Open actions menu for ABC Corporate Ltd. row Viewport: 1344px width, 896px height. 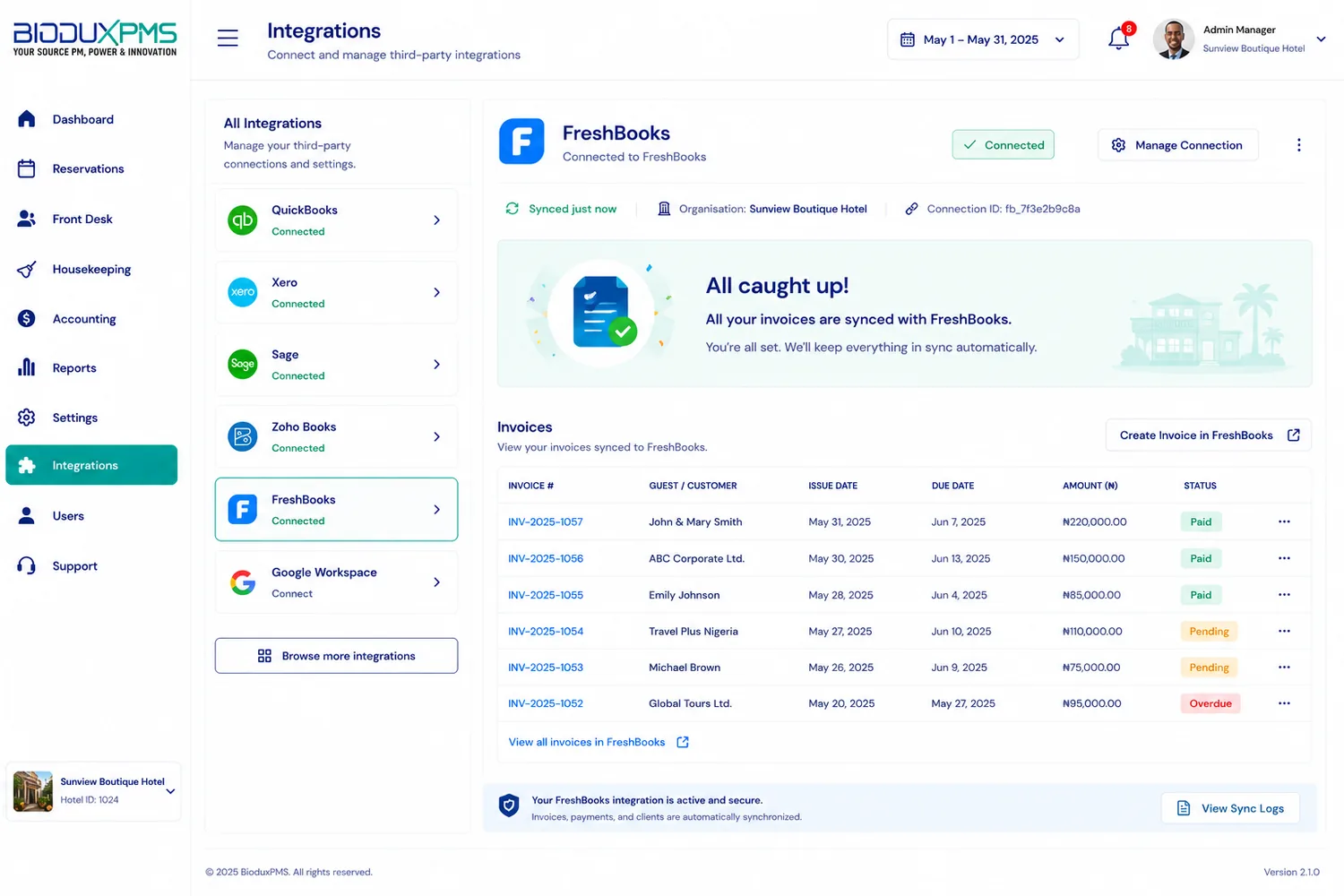pyautogui.click(x=1284, y=558)
